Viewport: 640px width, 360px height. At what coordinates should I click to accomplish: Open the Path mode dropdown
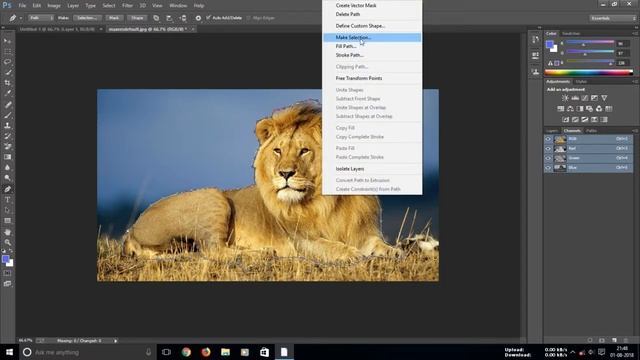point(41,18)
